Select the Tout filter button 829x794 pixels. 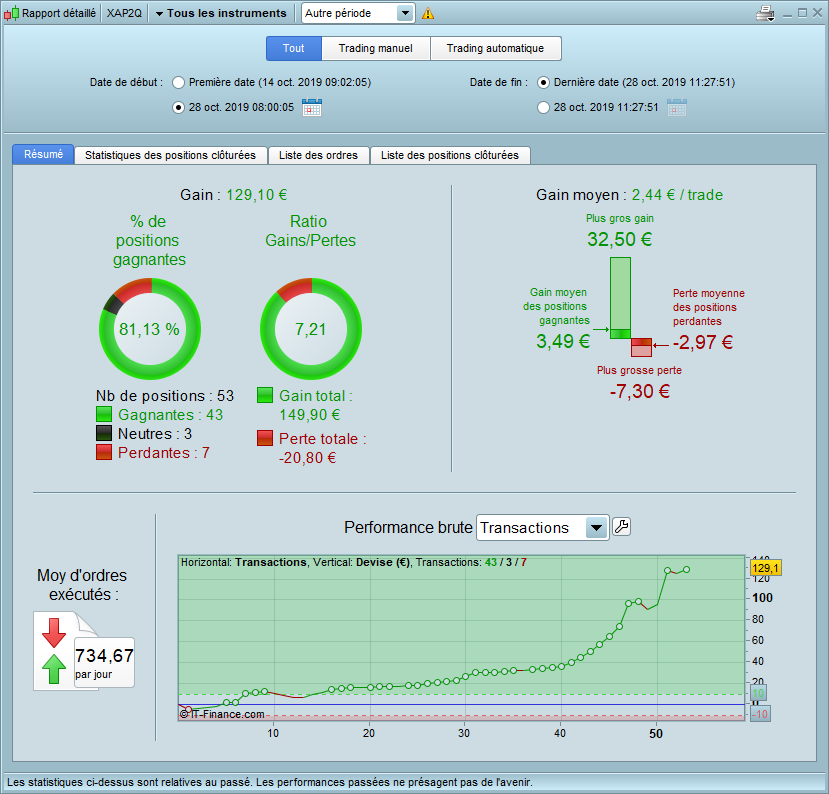(293, 49)
